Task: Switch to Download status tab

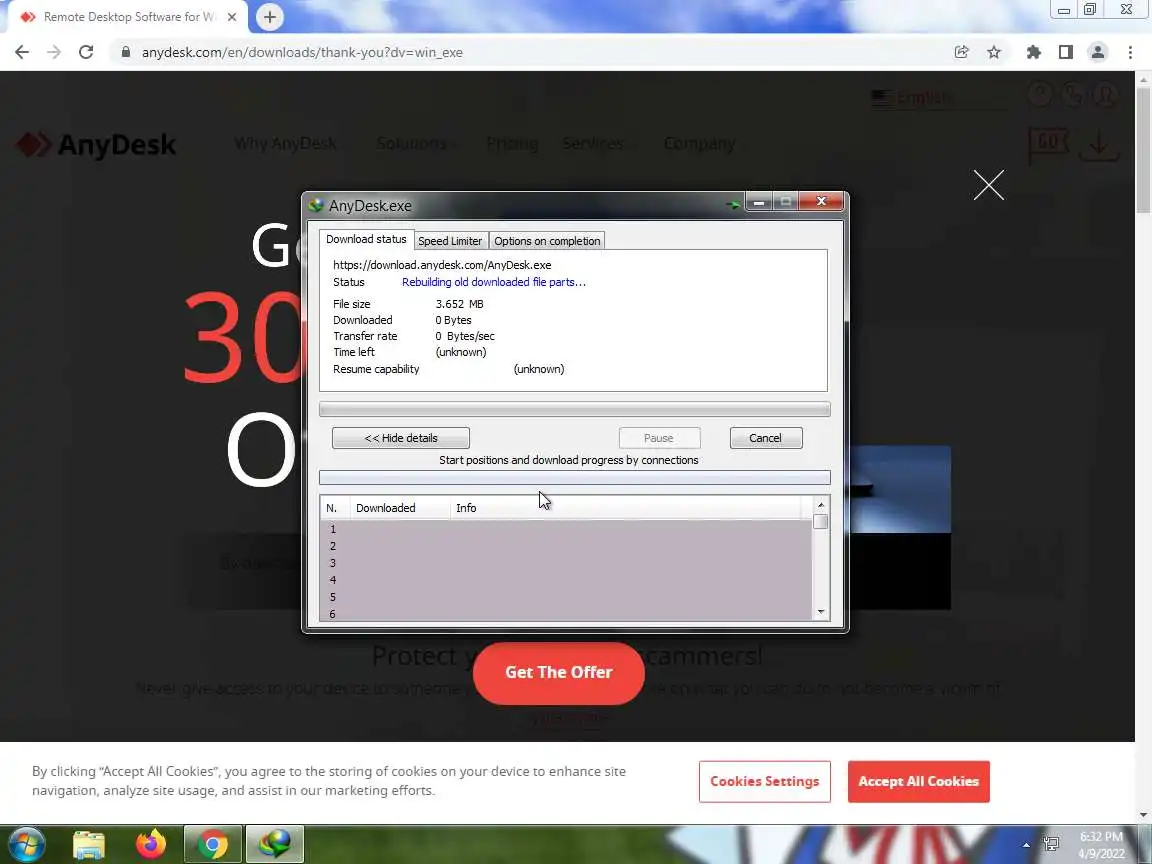Action: coord(366,240)
